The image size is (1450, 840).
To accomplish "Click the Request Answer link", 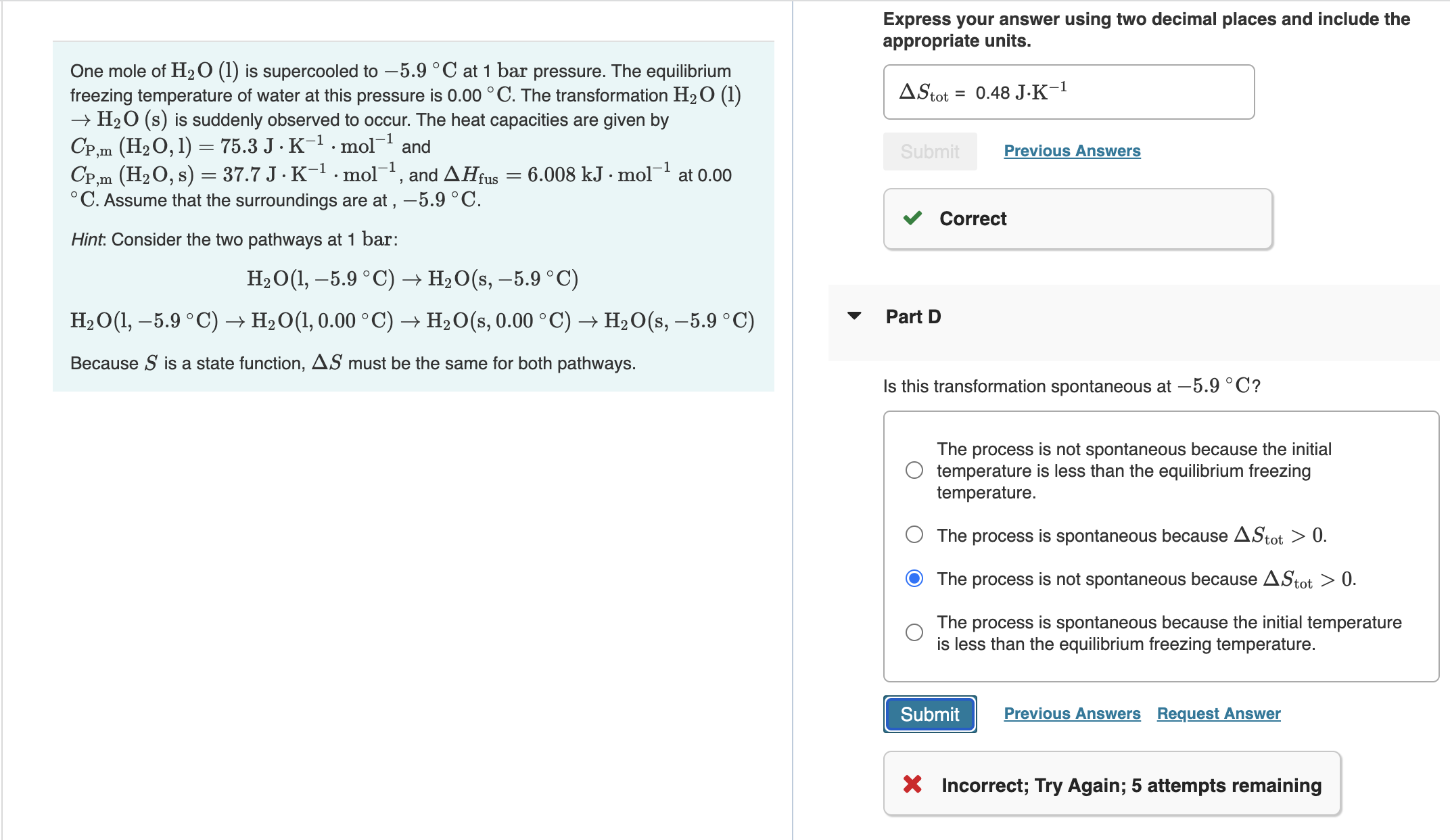I will [x=1218, y=713].
